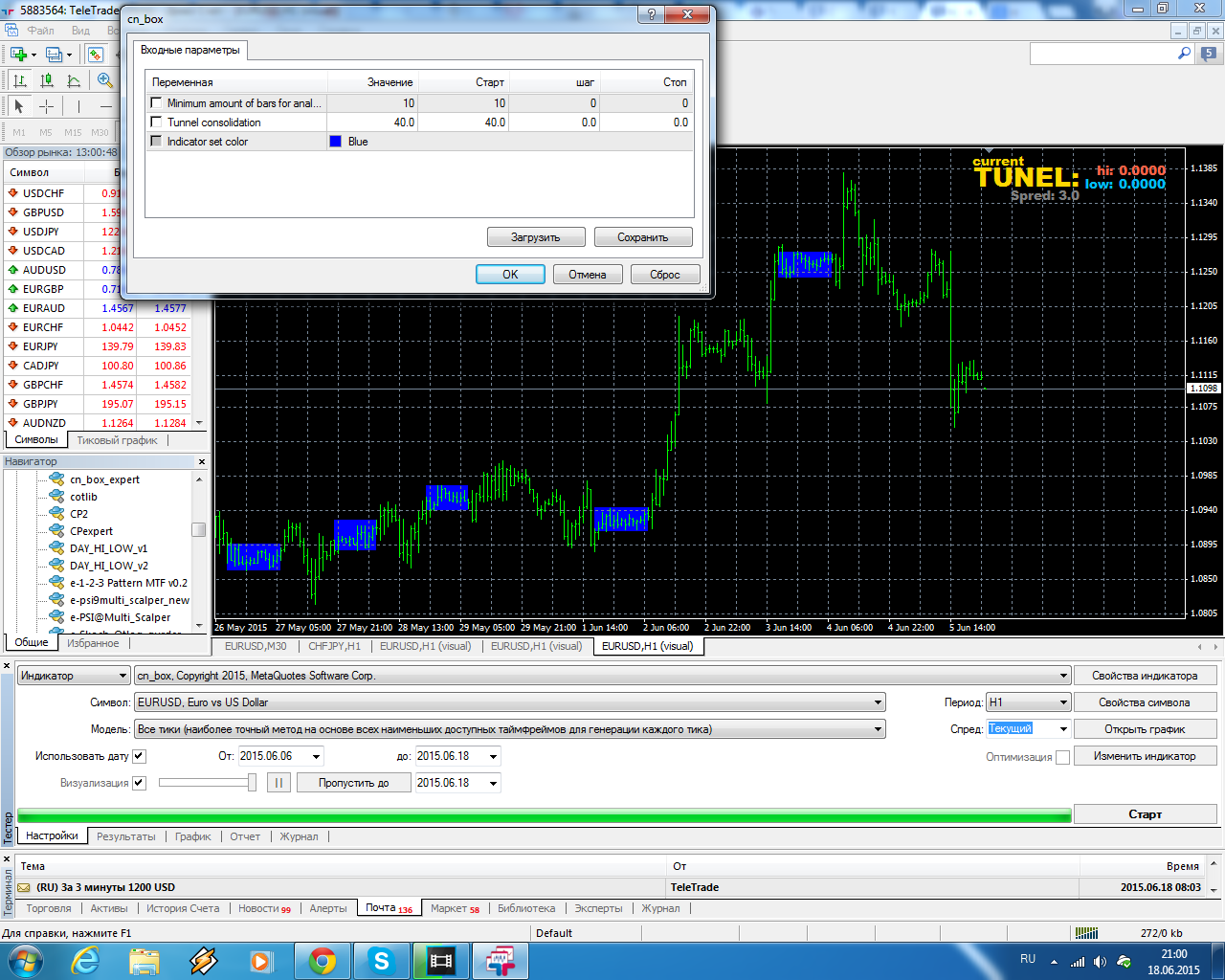The image size is (1225, 980).
Task: Toggle the Use date checkbox
Action: tap(139, 756)
